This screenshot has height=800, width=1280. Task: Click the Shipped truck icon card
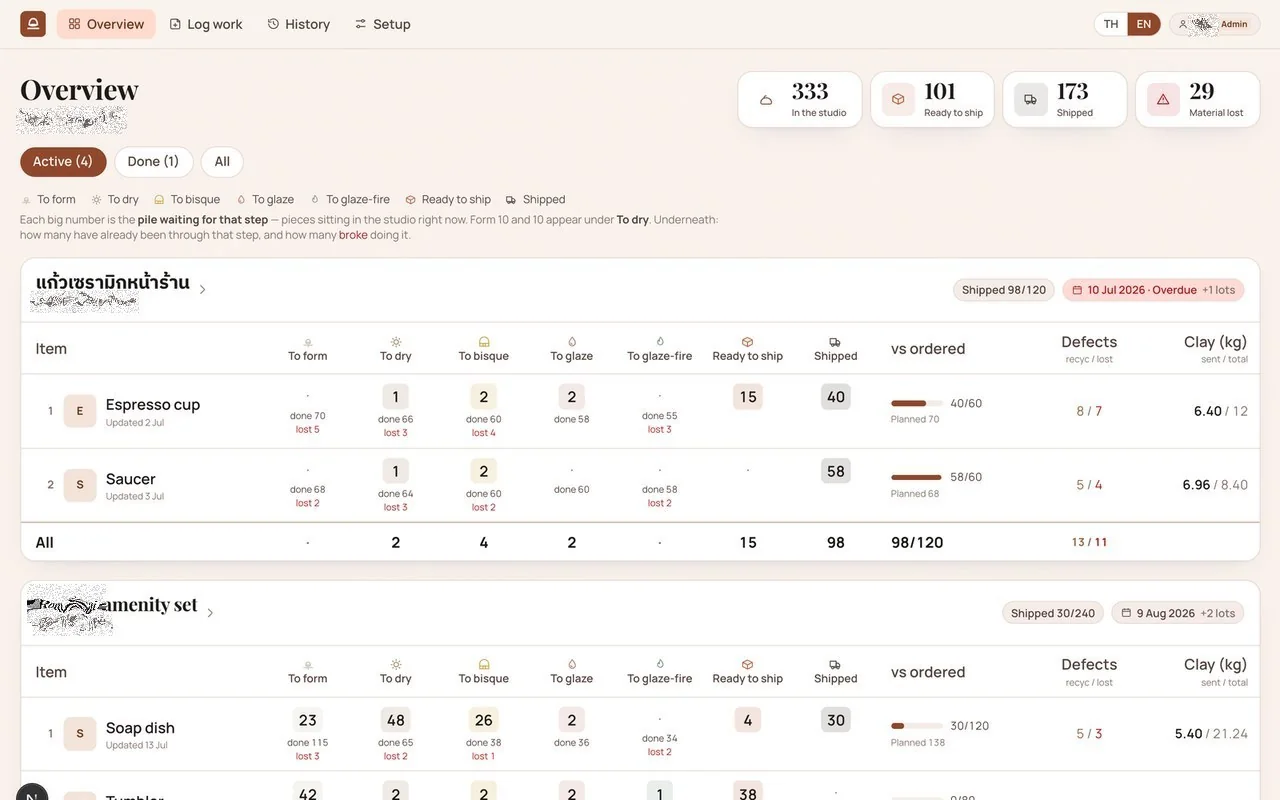(x=1030, y=99)
